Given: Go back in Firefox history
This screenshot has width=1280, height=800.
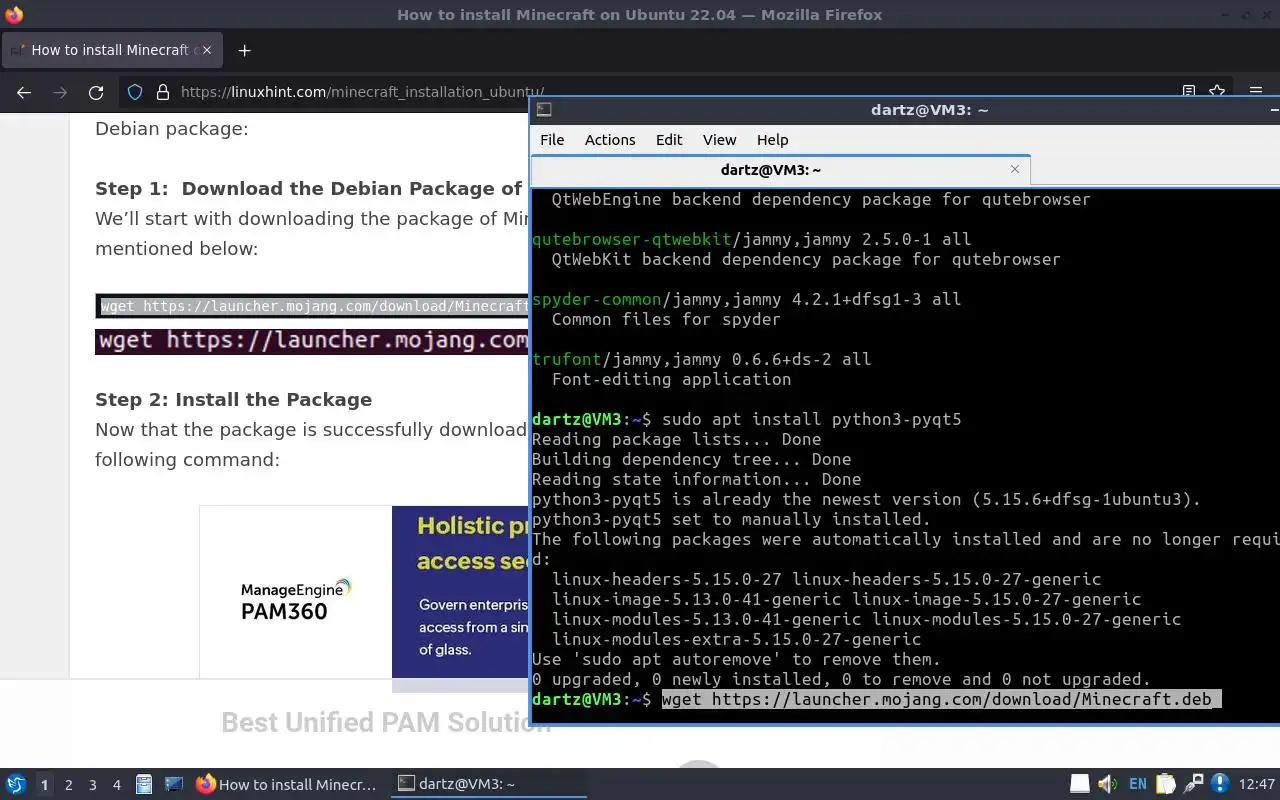Looking at the screenshot, I should [x=24, y=92].
